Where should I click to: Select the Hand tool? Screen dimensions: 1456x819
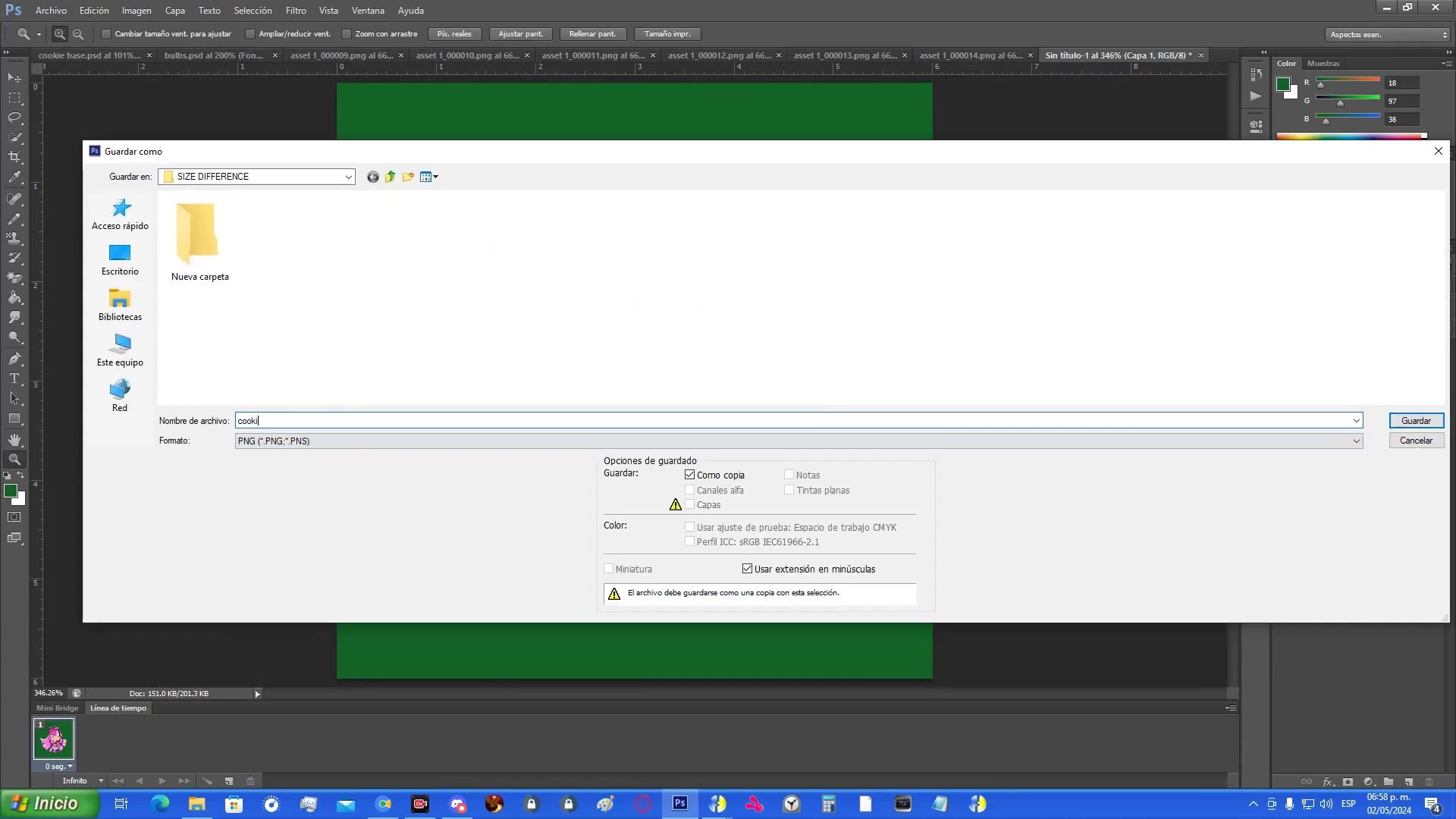tap(14, 440)
